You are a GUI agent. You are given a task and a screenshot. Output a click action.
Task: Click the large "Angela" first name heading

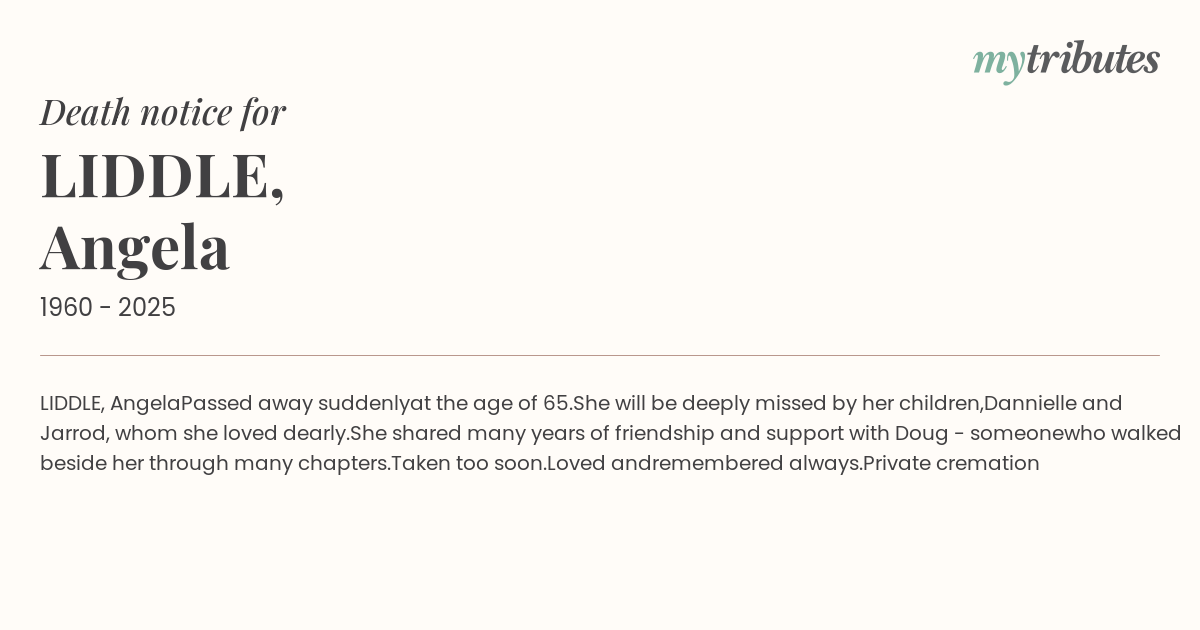tap(135, 247)
